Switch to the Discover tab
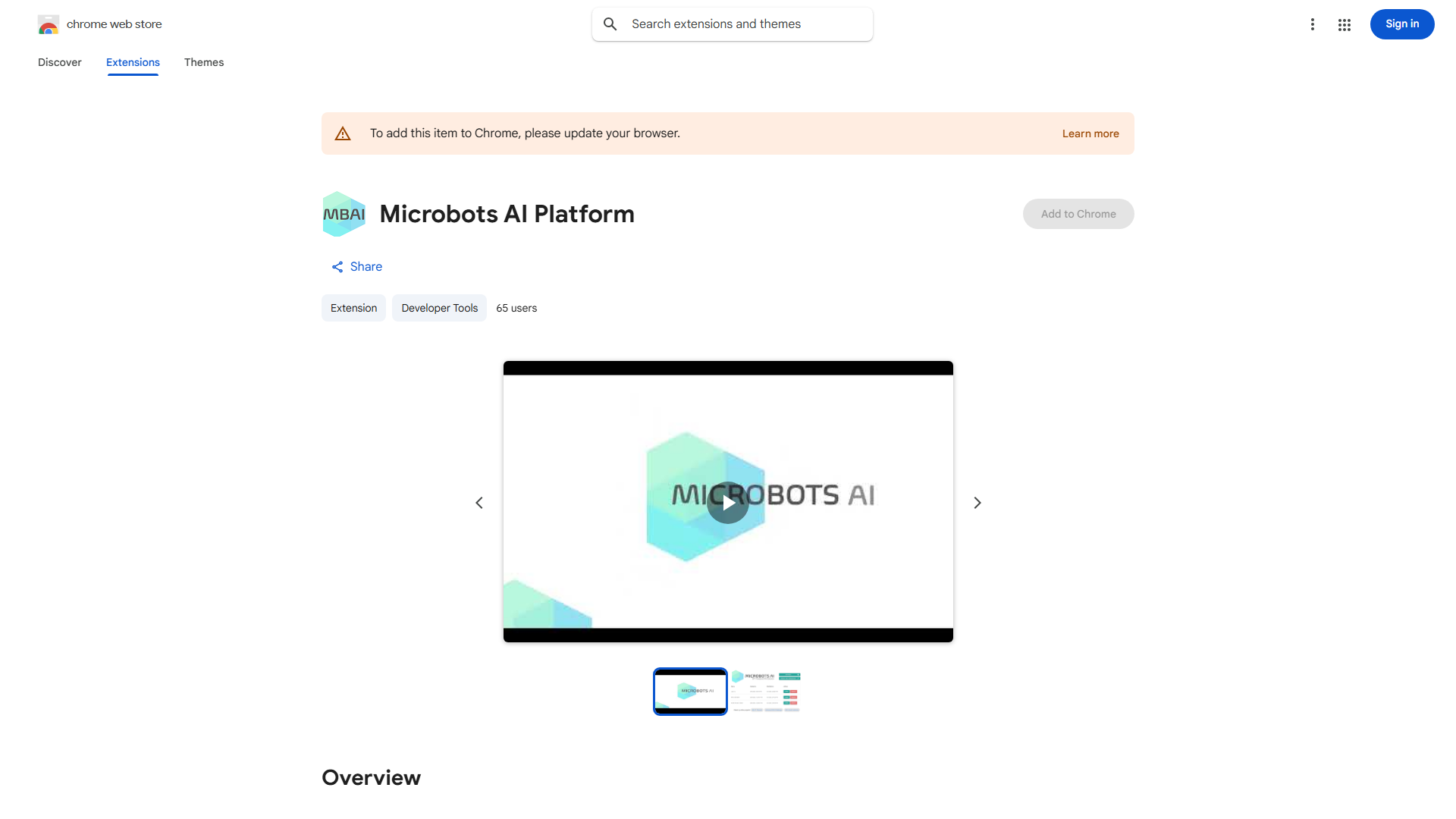1456x819 pixels. click(60, 62)
